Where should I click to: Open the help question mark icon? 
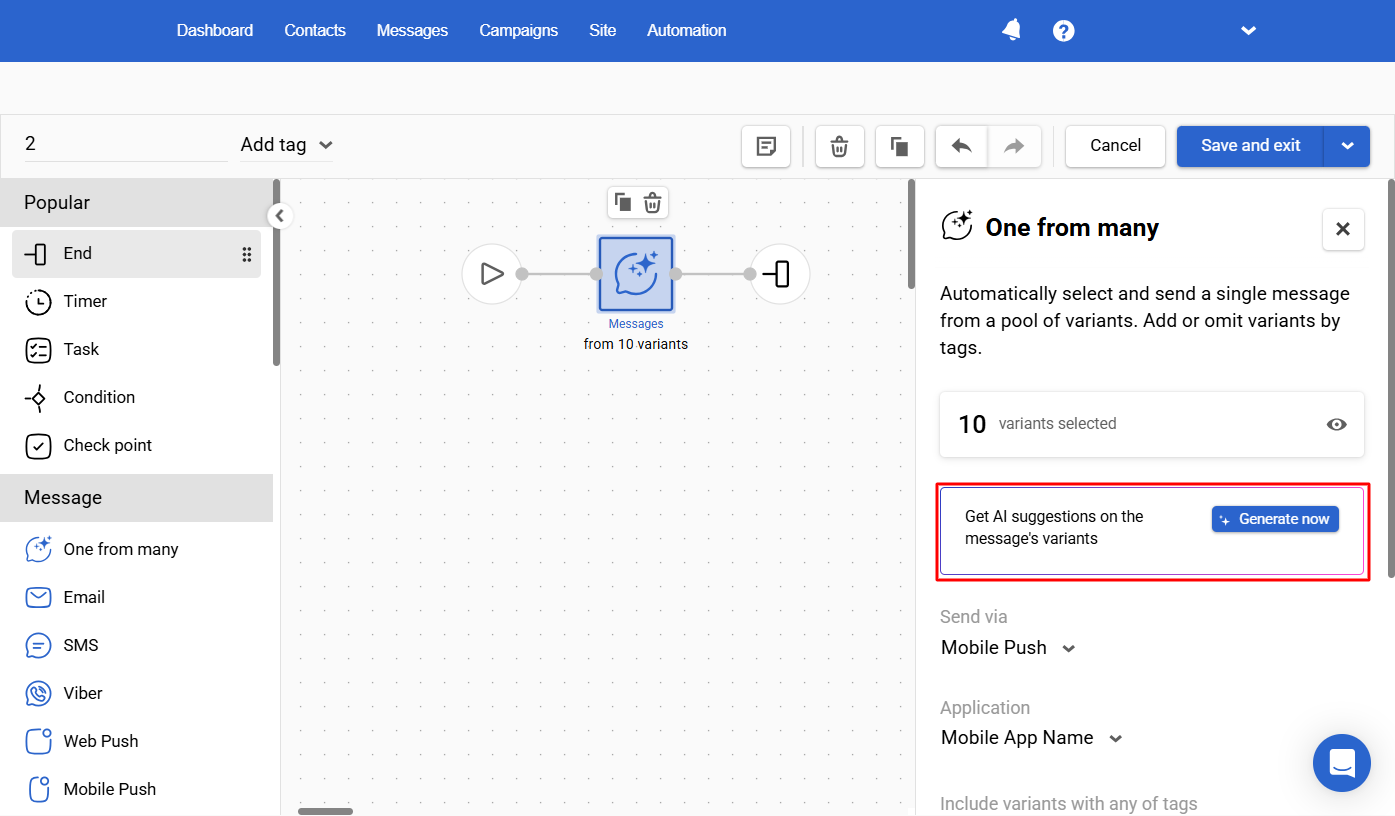click(1064, 31)
